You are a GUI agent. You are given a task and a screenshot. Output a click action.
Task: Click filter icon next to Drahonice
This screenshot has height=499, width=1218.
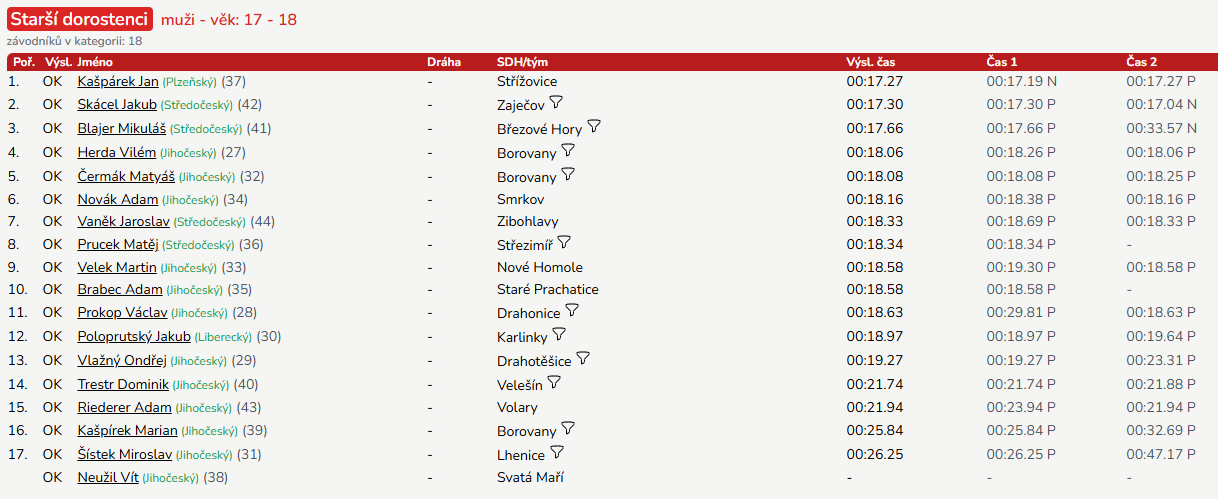coord(572,311)
